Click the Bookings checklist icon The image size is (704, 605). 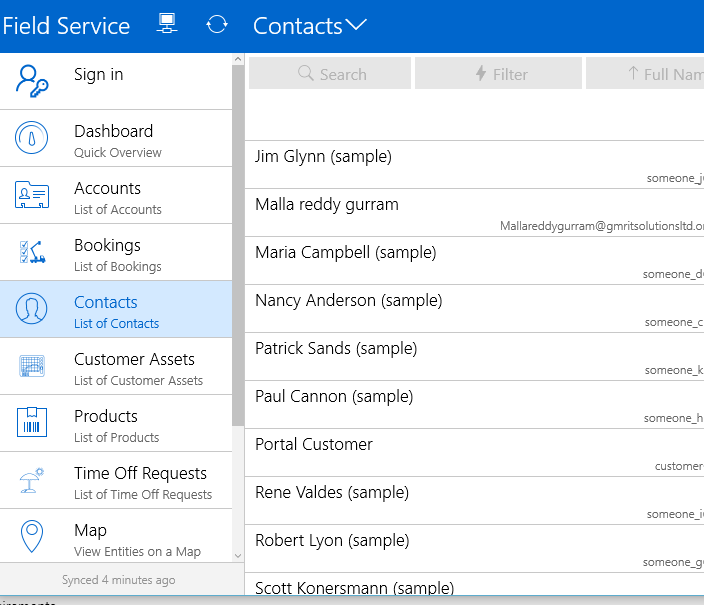(32, 252)
